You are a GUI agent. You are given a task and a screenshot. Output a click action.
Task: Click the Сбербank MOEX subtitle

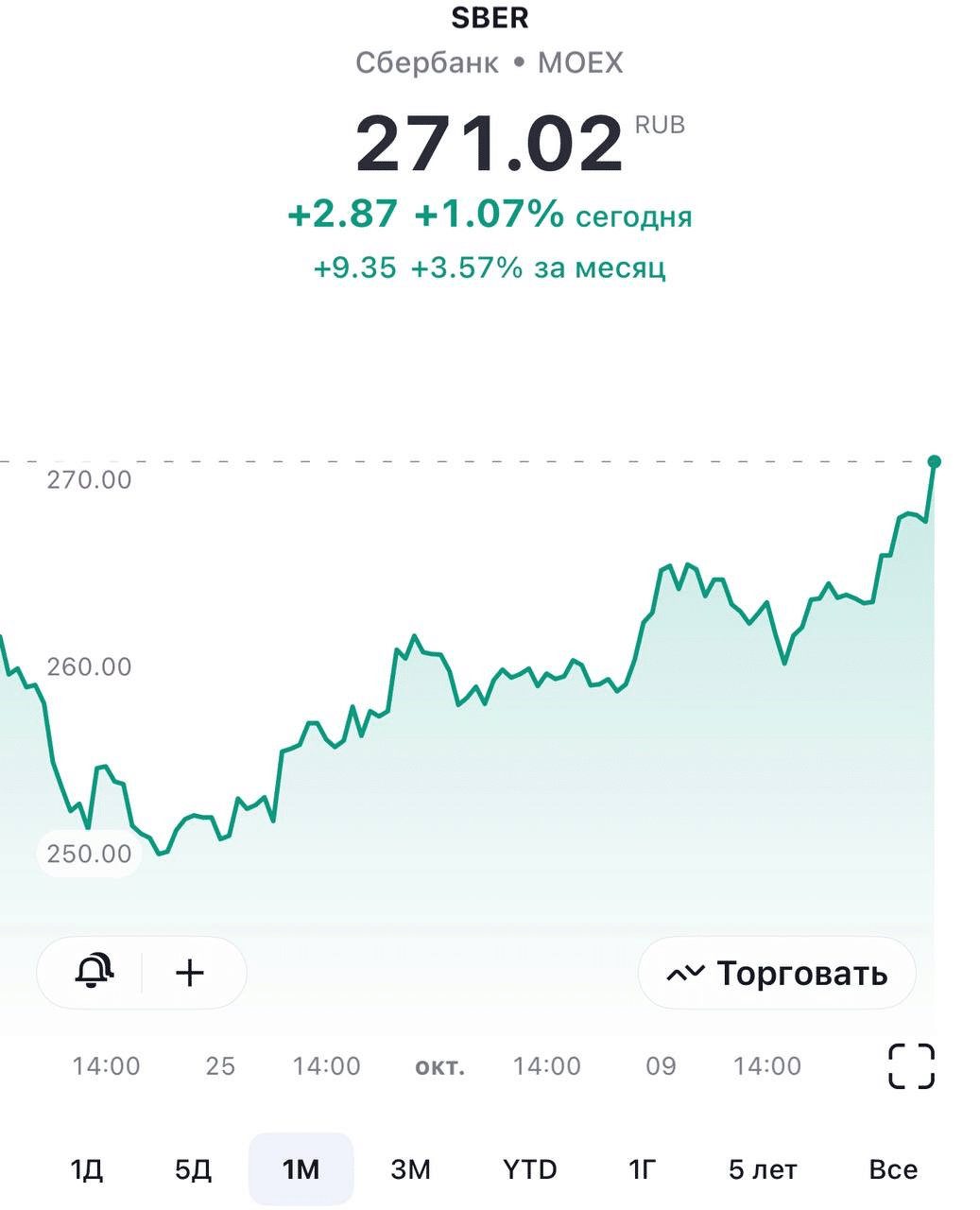[490, 63]
